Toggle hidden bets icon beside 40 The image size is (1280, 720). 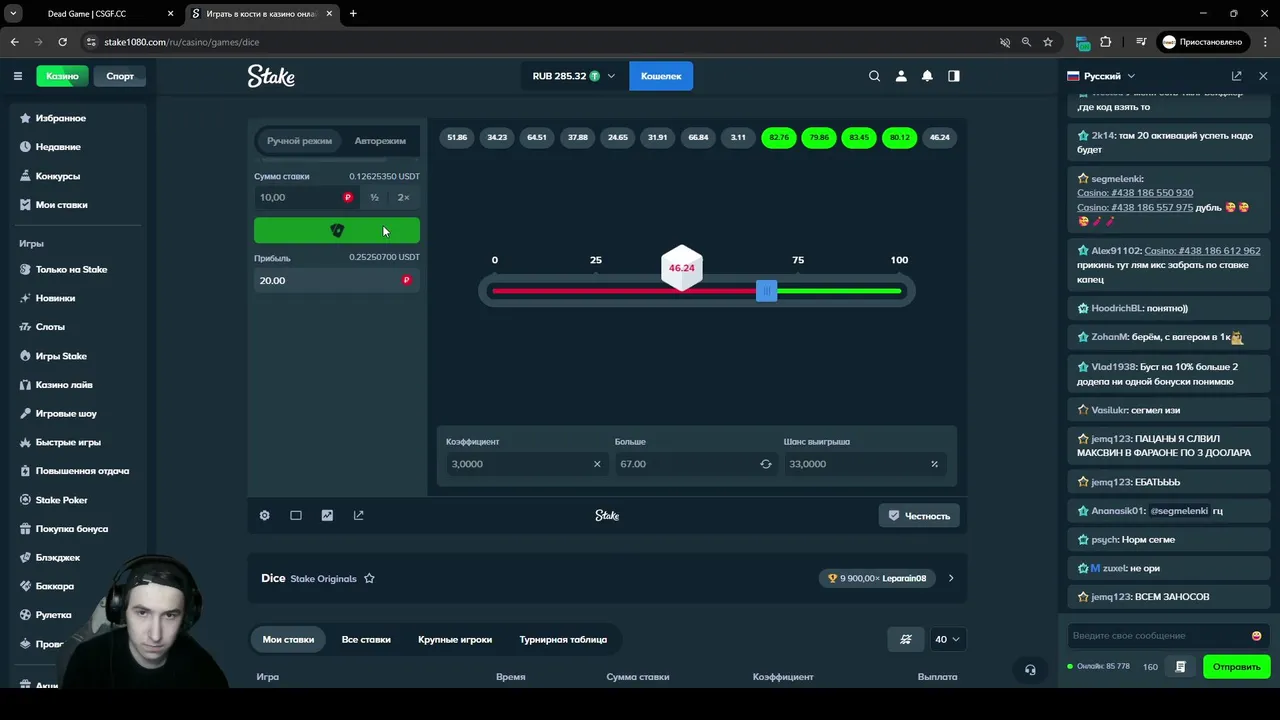906,639
